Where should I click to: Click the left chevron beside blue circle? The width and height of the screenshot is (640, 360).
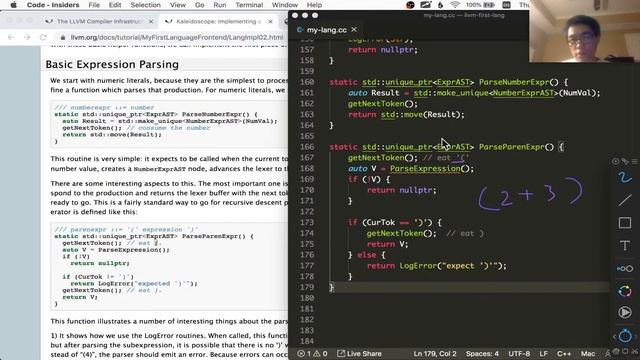(615, 336)
